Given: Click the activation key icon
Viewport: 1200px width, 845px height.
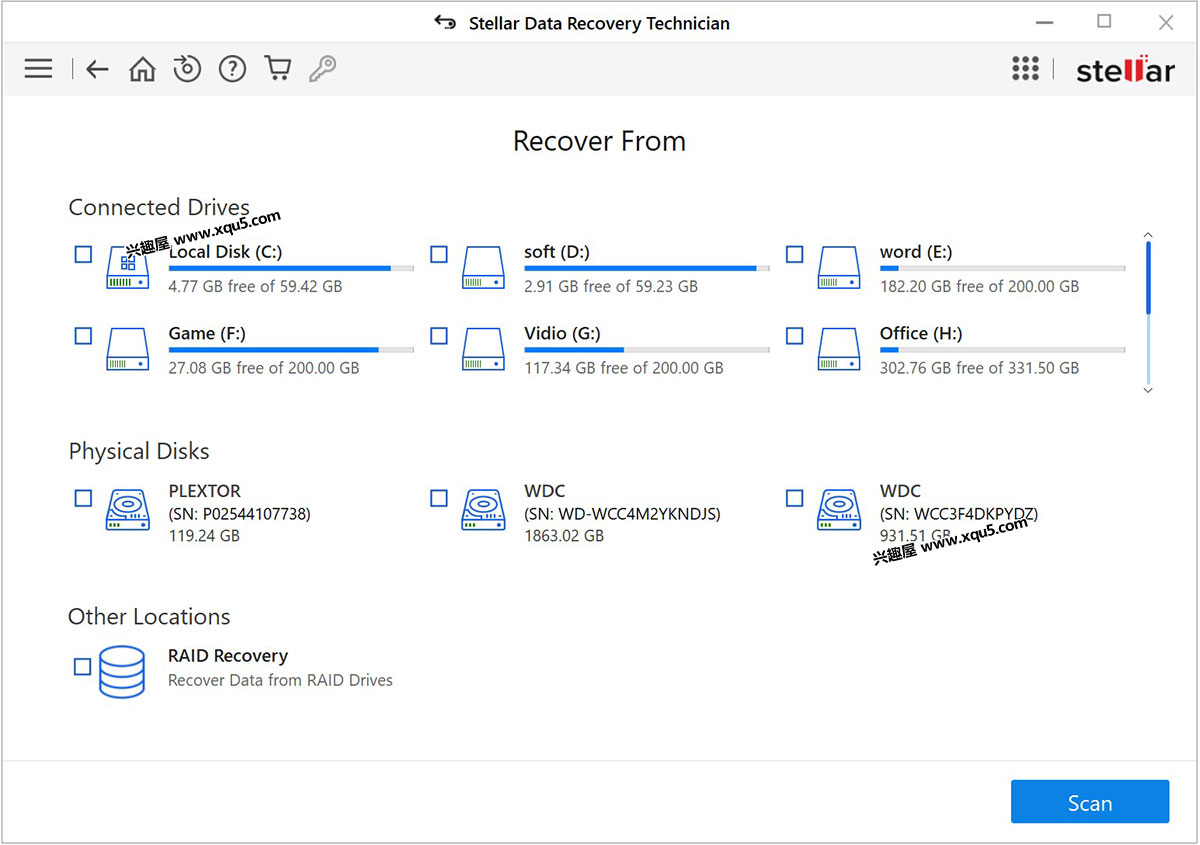Looking at the screenshot, I should pyautogui.click(x=322, y=68).
